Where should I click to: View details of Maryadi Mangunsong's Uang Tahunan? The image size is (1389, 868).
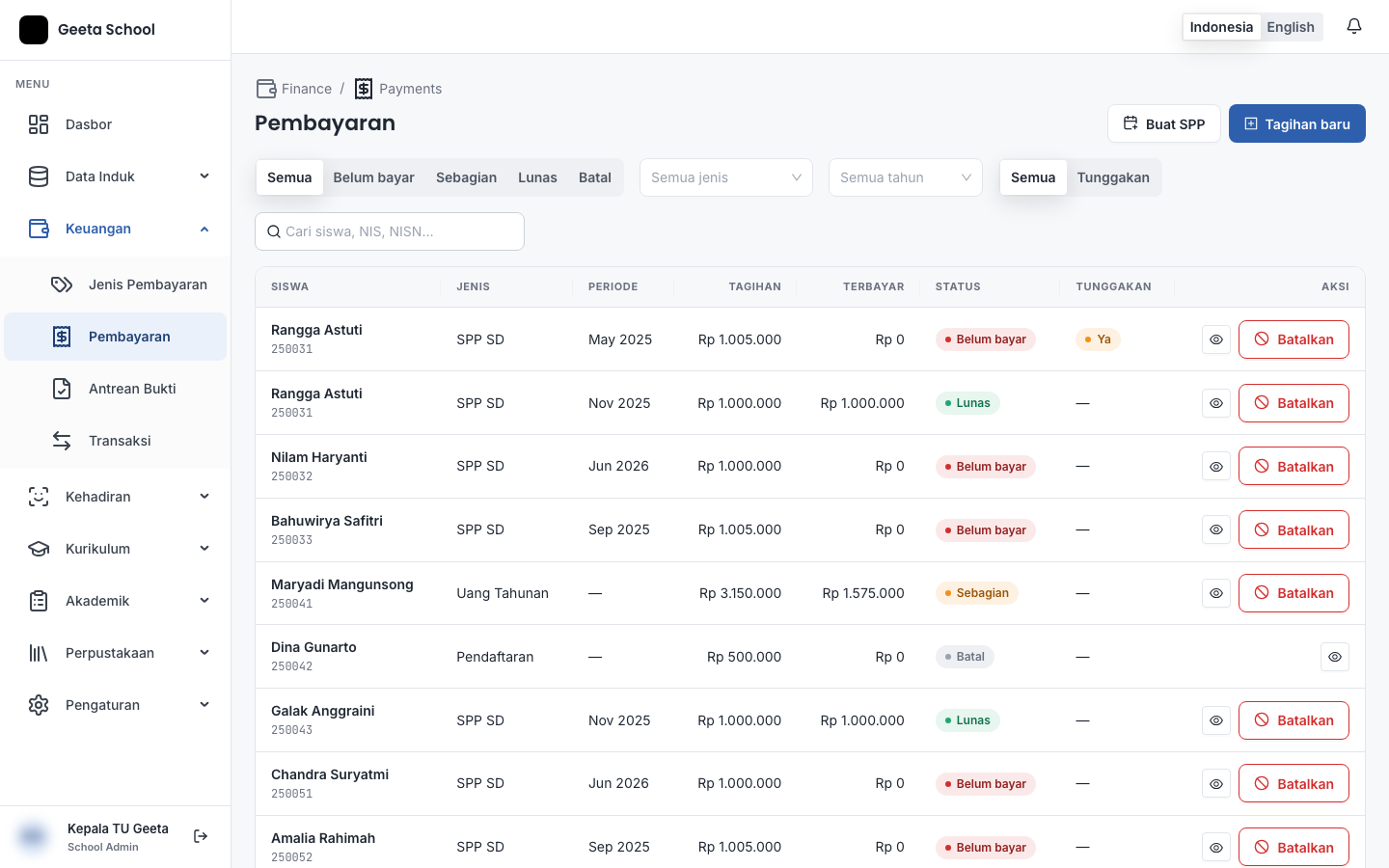1216,593
